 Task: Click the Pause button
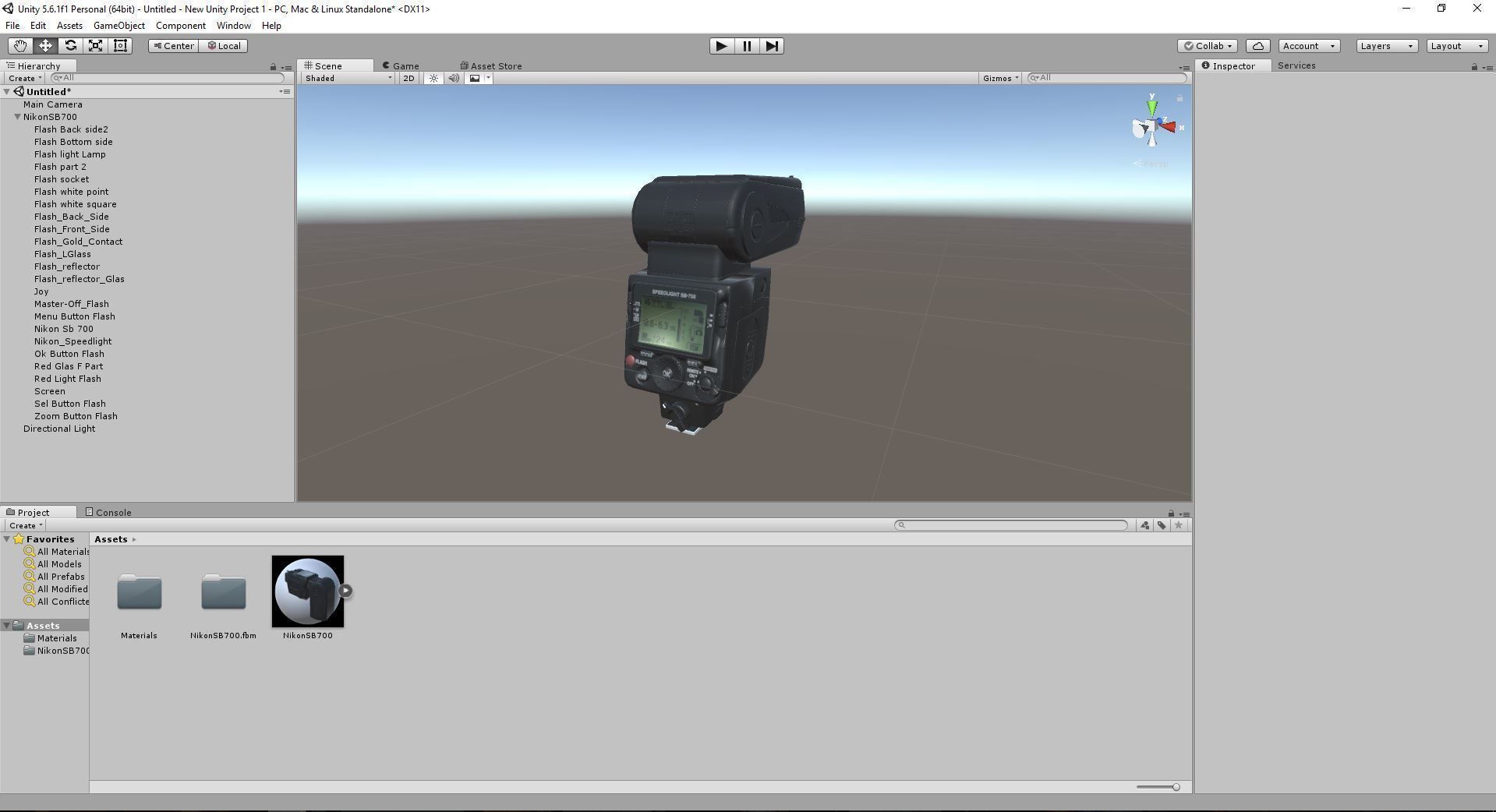point(746,46)
